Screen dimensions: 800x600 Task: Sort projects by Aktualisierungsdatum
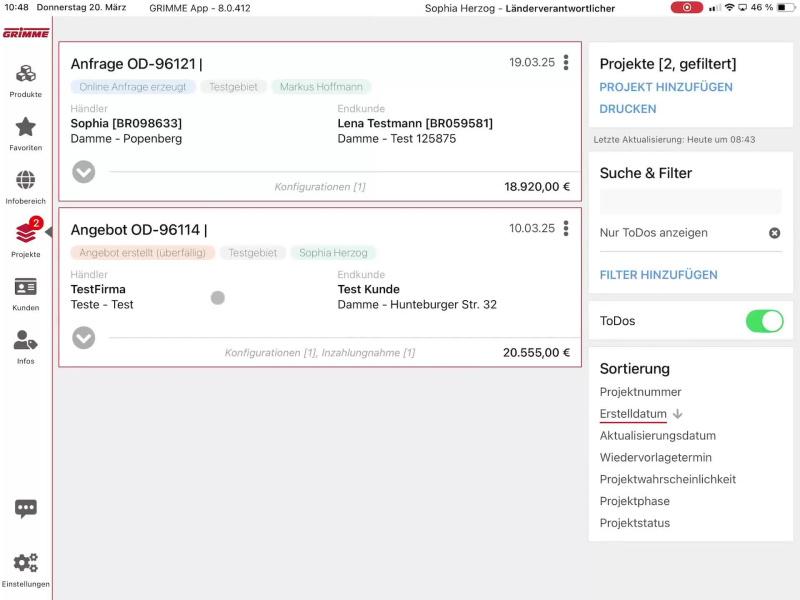point(658,436)
